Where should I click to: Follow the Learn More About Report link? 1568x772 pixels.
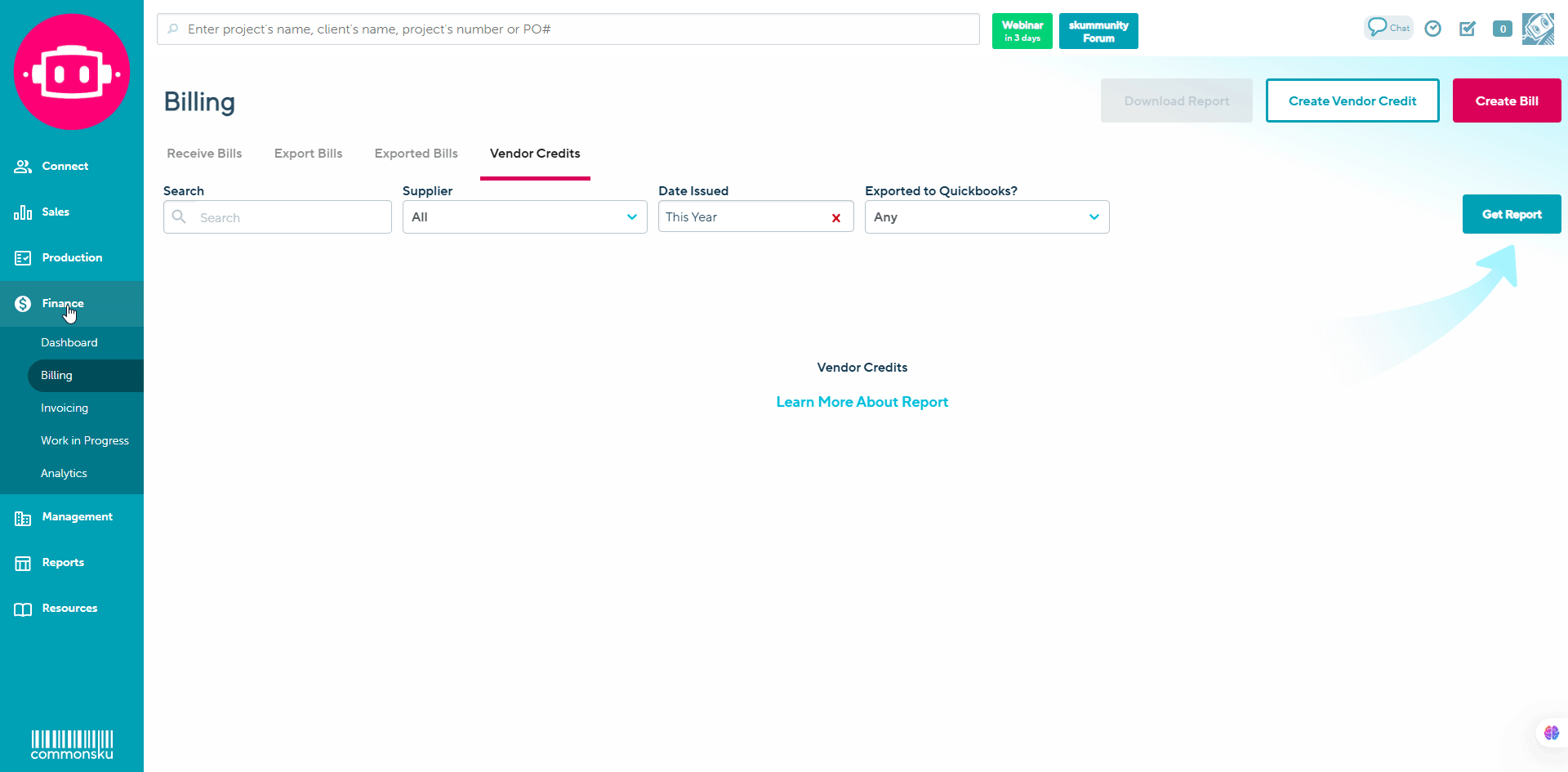pos(862,402)
